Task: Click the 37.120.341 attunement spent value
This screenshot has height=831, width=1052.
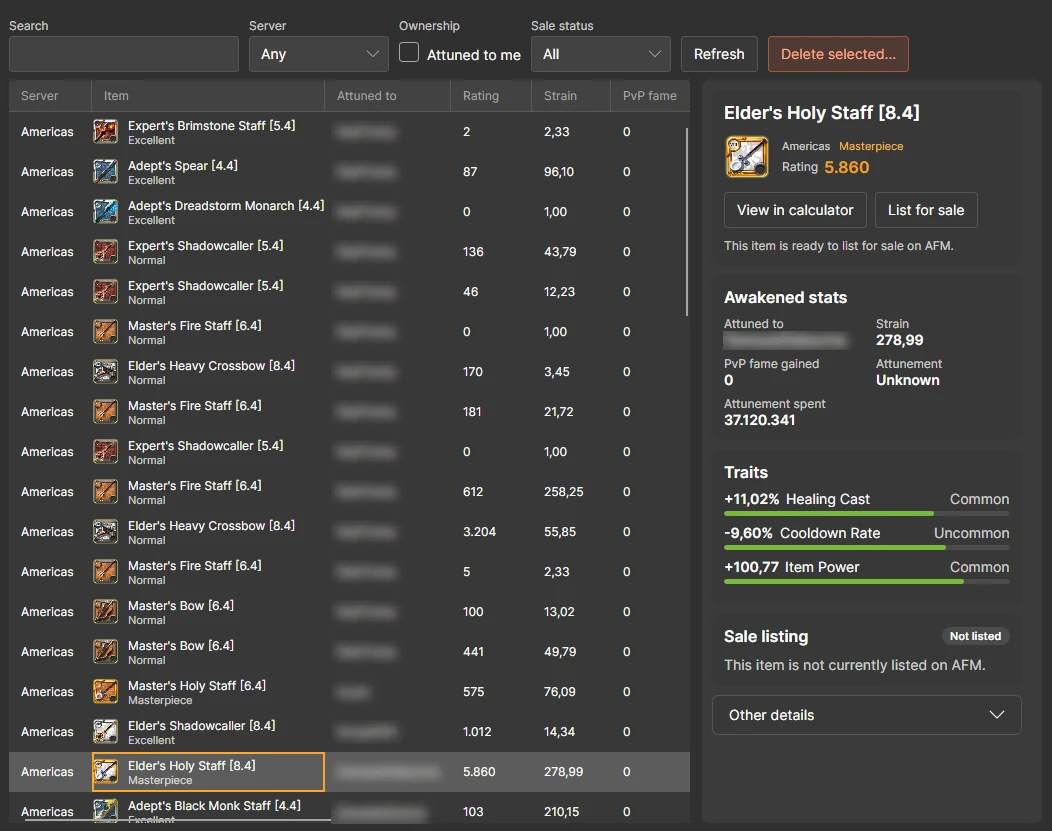Action: pyautogui.click(x=759, y=420)
